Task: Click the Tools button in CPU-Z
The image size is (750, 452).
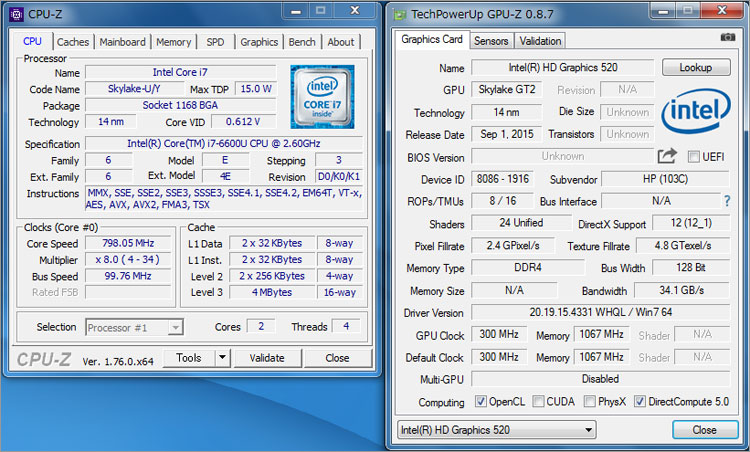Action: (x=189, y=358)
